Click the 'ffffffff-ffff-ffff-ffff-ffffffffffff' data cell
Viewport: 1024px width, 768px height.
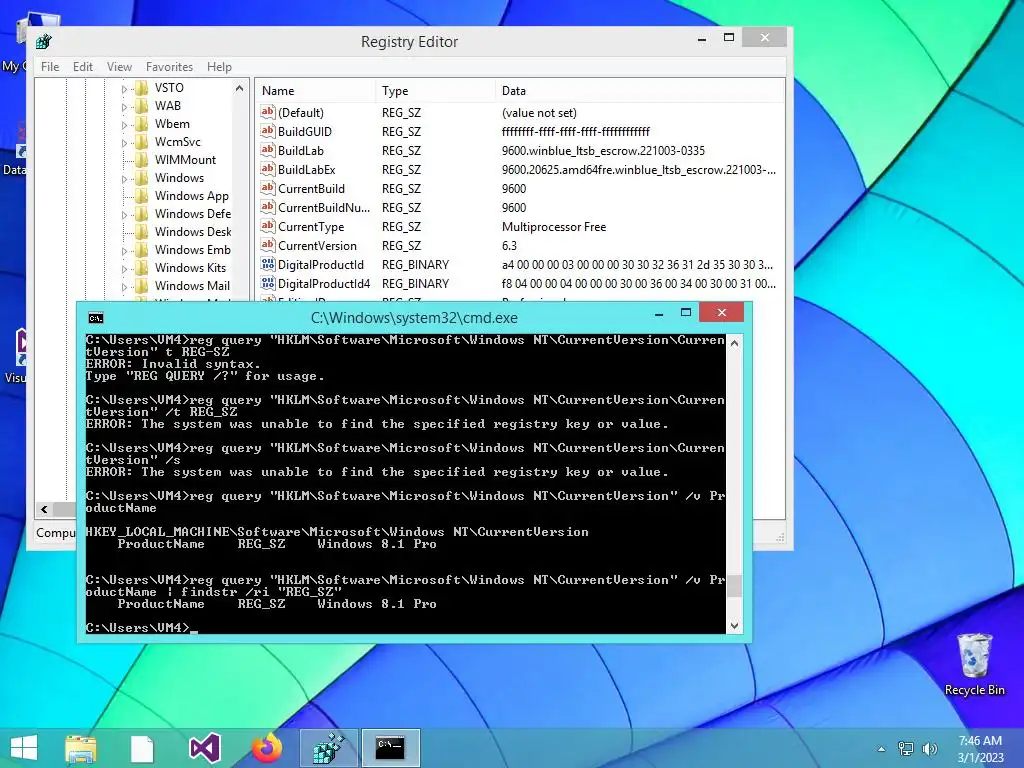click(575, 132)
